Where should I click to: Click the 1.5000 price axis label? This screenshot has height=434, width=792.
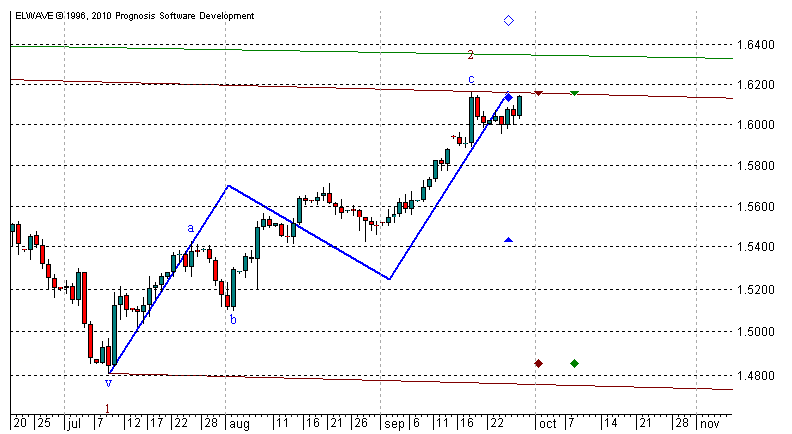756,332
